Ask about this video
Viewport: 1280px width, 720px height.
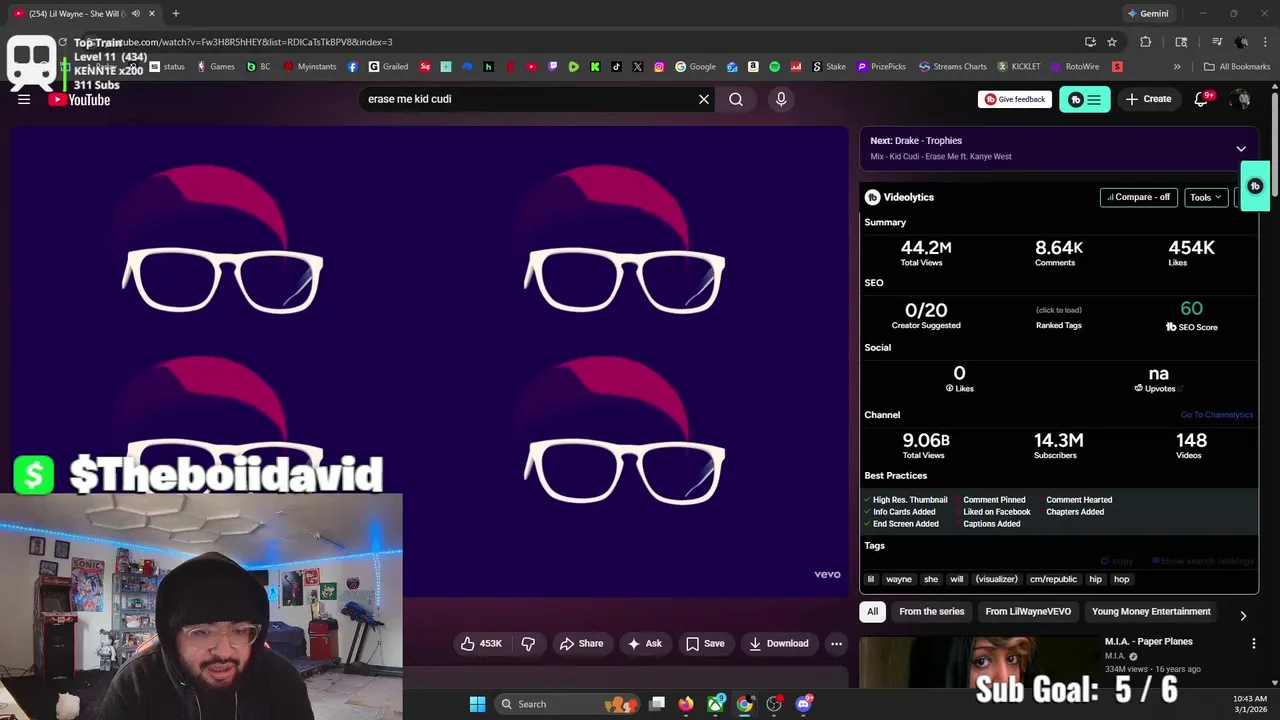pyautogui.click(x=644, y=643)
